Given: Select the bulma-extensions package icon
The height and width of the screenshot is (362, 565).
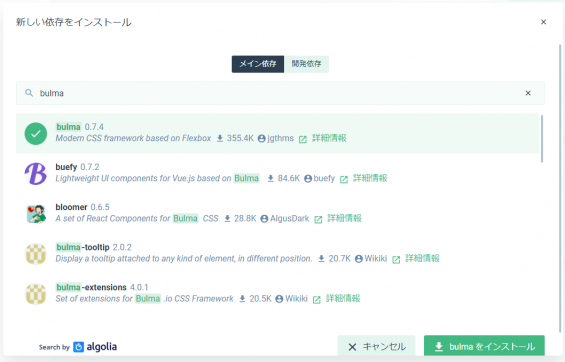Looking at the screenshot, I should [36, 294].
